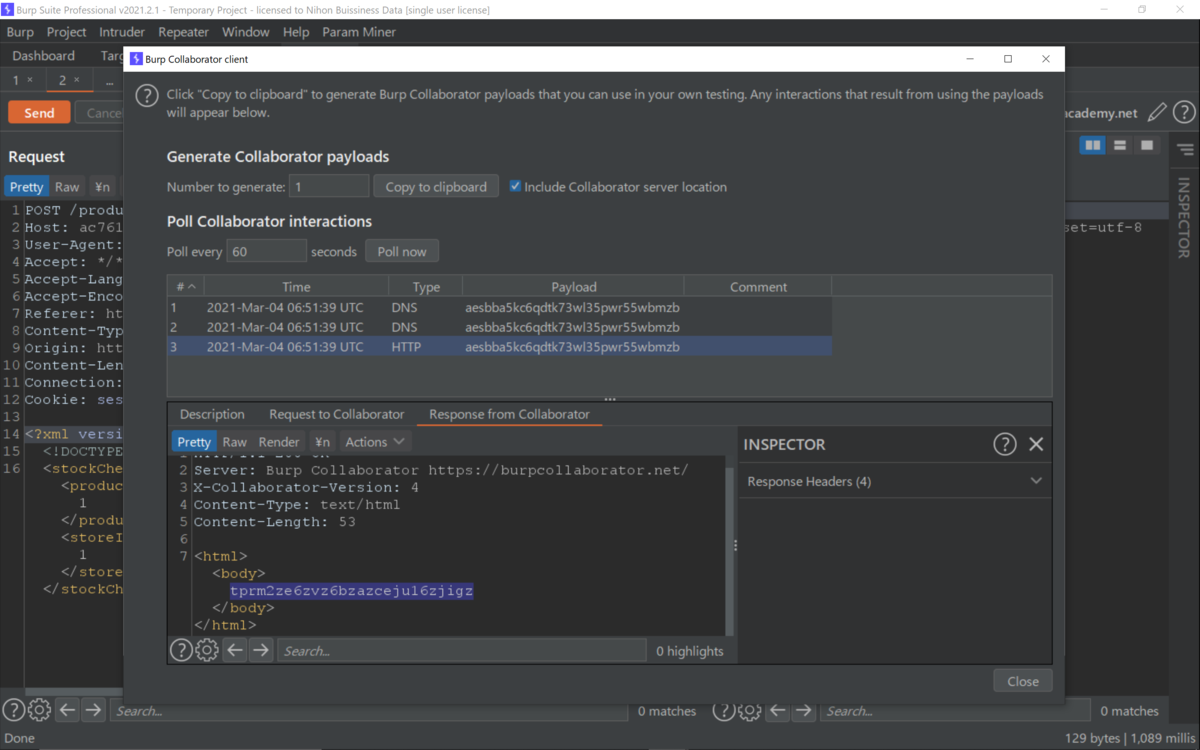Click Copy to clipboard button
Screen dimensions: 1200x750
coord(436,186)
